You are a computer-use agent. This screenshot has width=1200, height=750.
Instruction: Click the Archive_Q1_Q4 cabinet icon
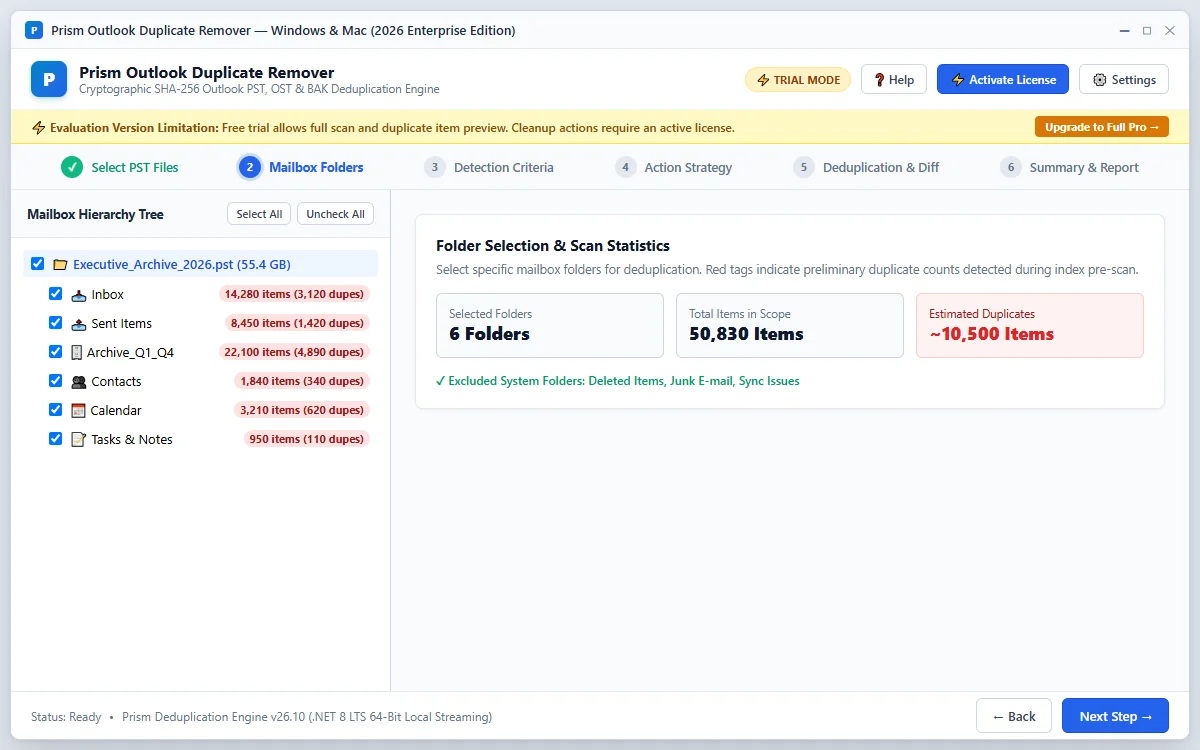(77, 352)
